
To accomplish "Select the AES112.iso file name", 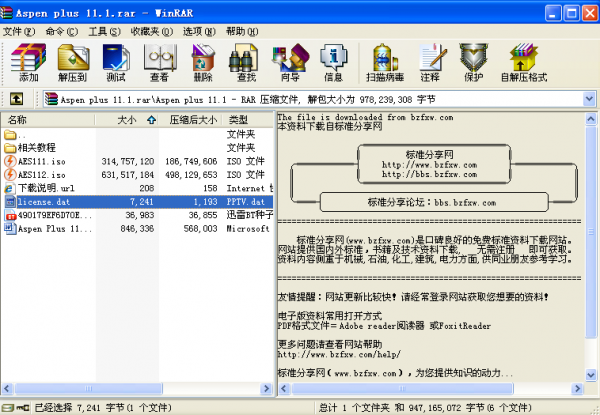I will pyautogui.click(x=42, y=175).
